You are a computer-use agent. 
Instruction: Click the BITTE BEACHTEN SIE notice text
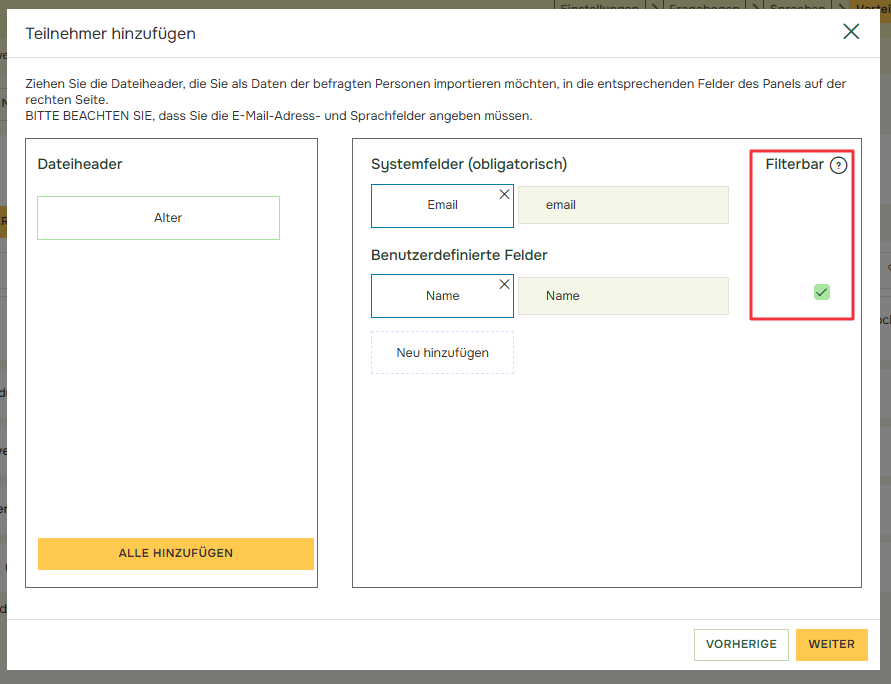click(278, 116)
